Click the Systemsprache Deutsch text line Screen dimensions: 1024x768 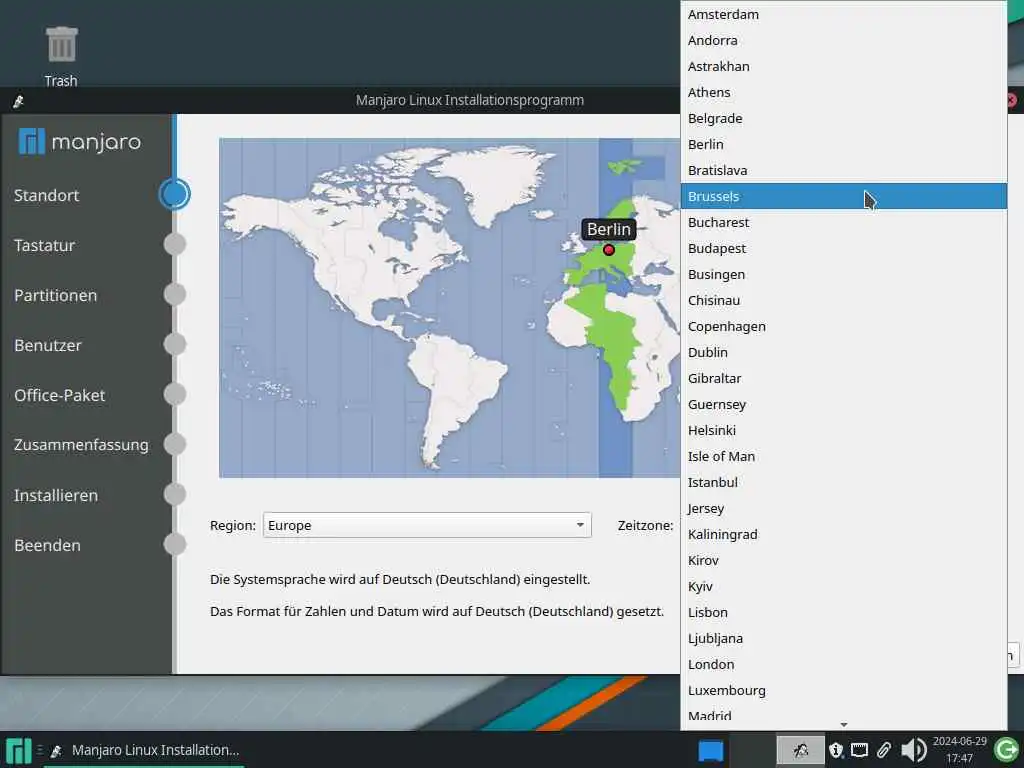pyautogui.click(x=400, y=579)
